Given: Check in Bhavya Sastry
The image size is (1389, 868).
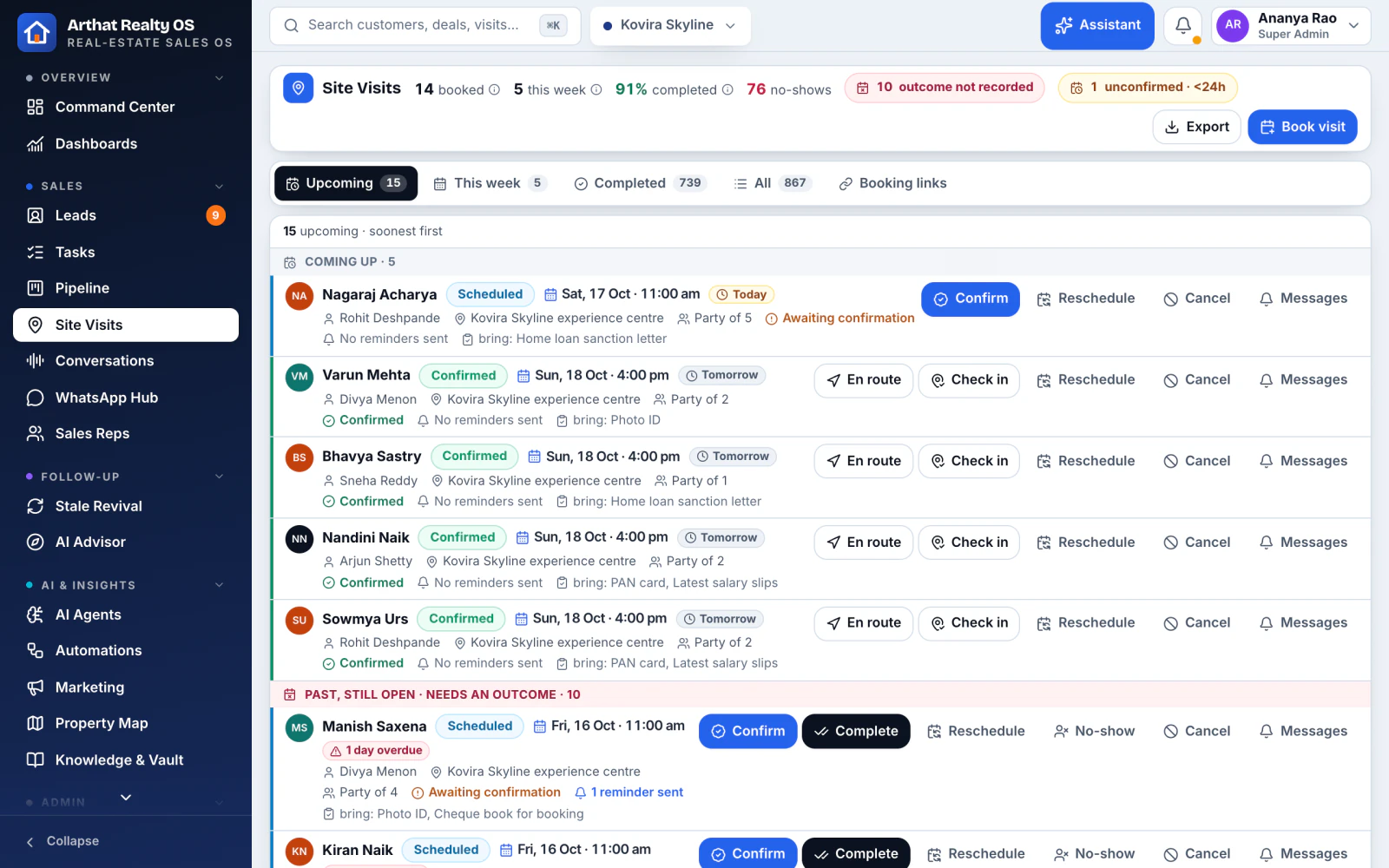Looking at the screenshot, I should [x=969, y=461].
